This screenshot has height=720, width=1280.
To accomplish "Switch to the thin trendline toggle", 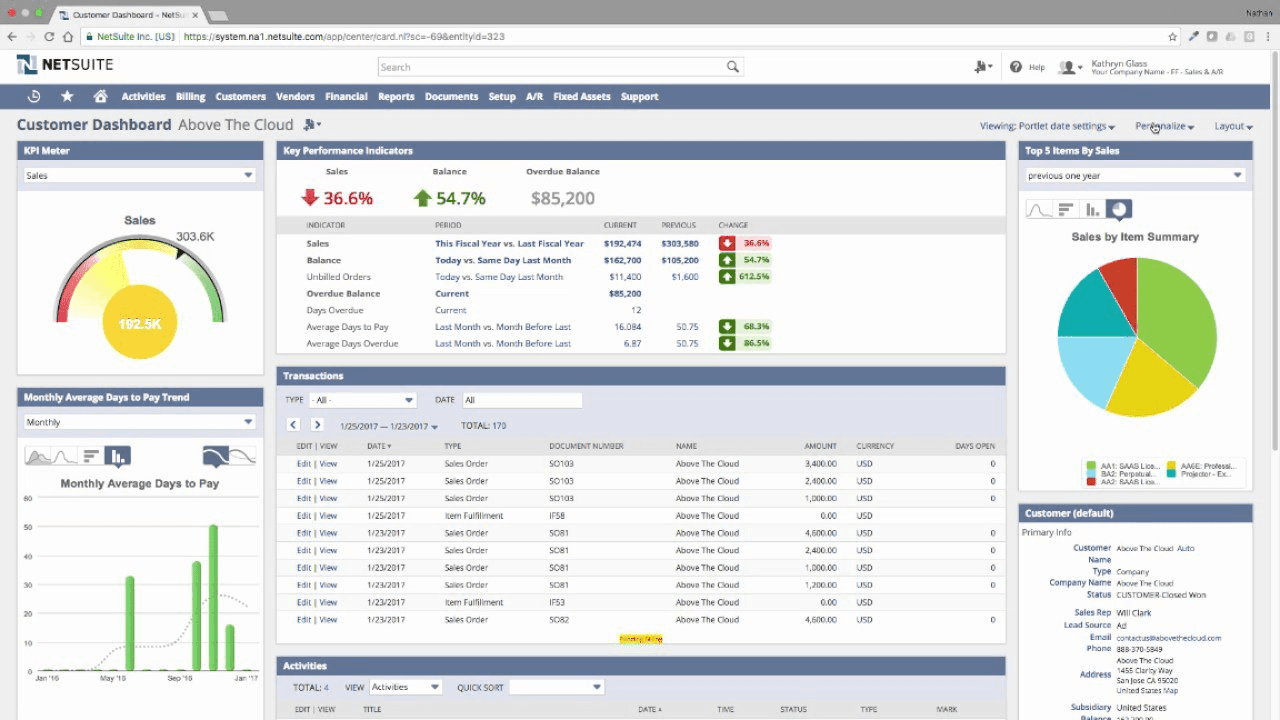I will point(243,457).
